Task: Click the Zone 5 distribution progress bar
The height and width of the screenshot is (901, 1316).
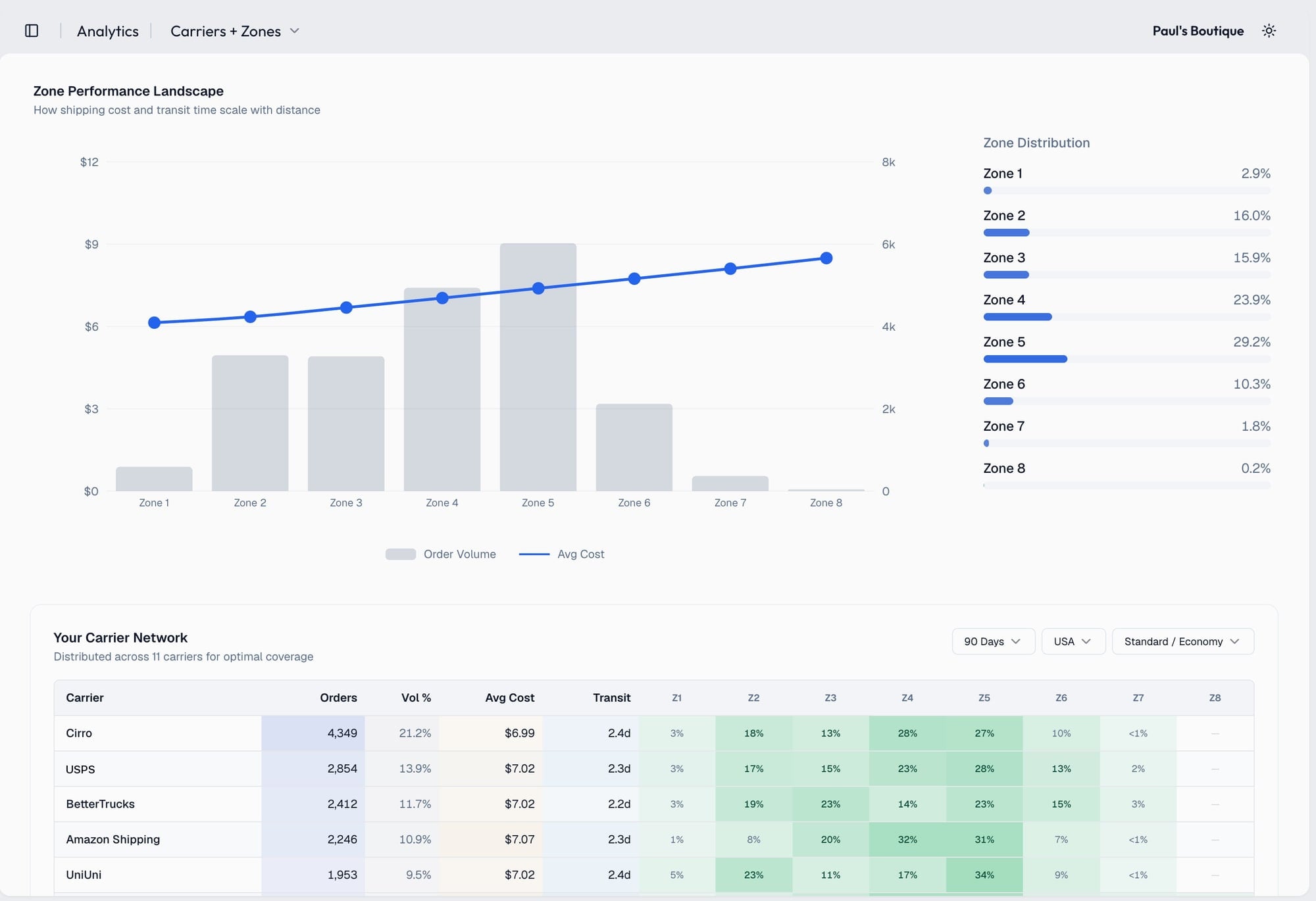Action: (1127, 359)
